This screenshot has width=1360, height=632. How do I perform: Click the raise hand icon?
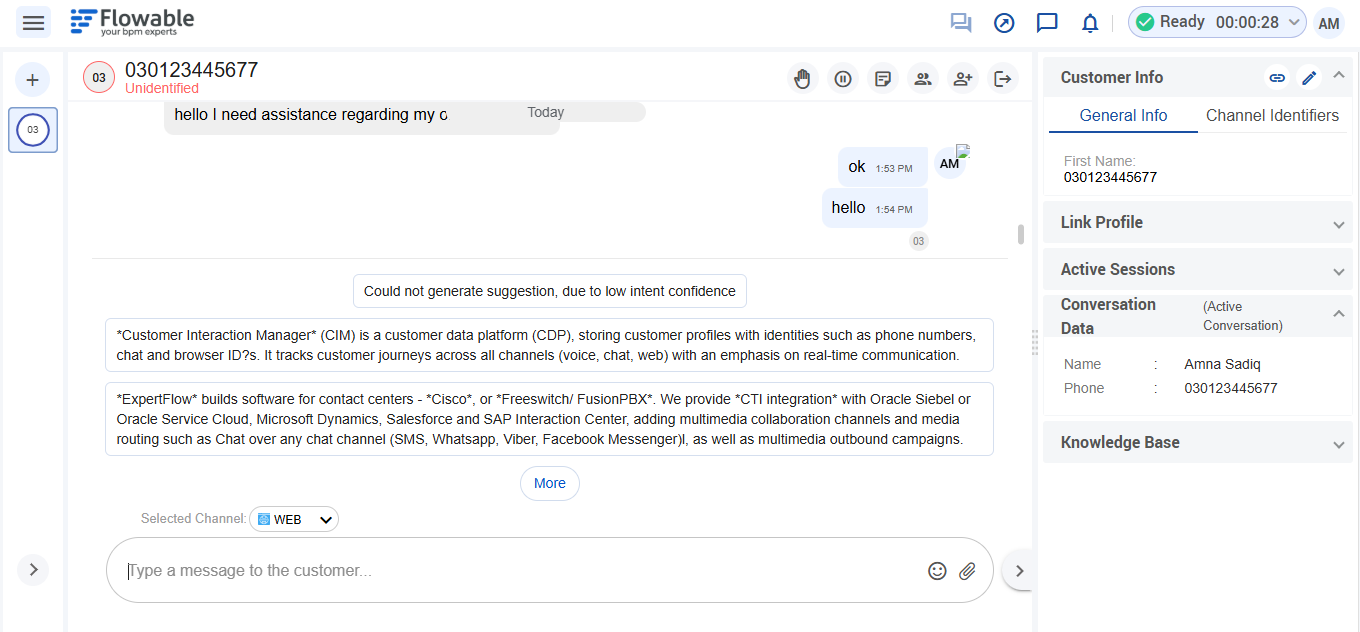802,78
